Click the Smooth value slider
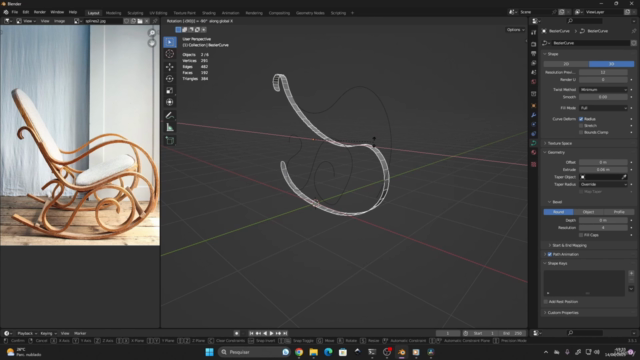This screenshot has width=640, height=360. tap(603, 97)
